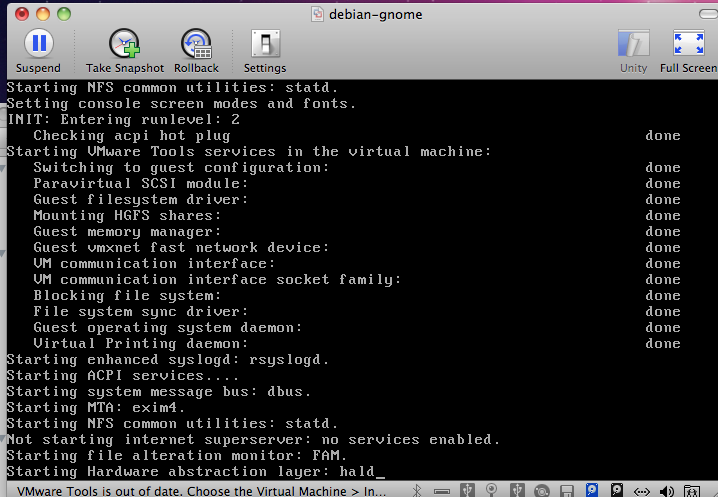Click the Bluetooth device status icon
This screenshot has width=718, height=497.
click(417, 491)
